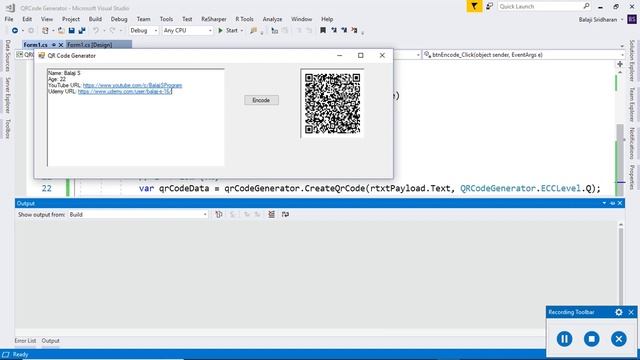
Task: Expand the Start button dropdown arrow
Action: point(242,31)
